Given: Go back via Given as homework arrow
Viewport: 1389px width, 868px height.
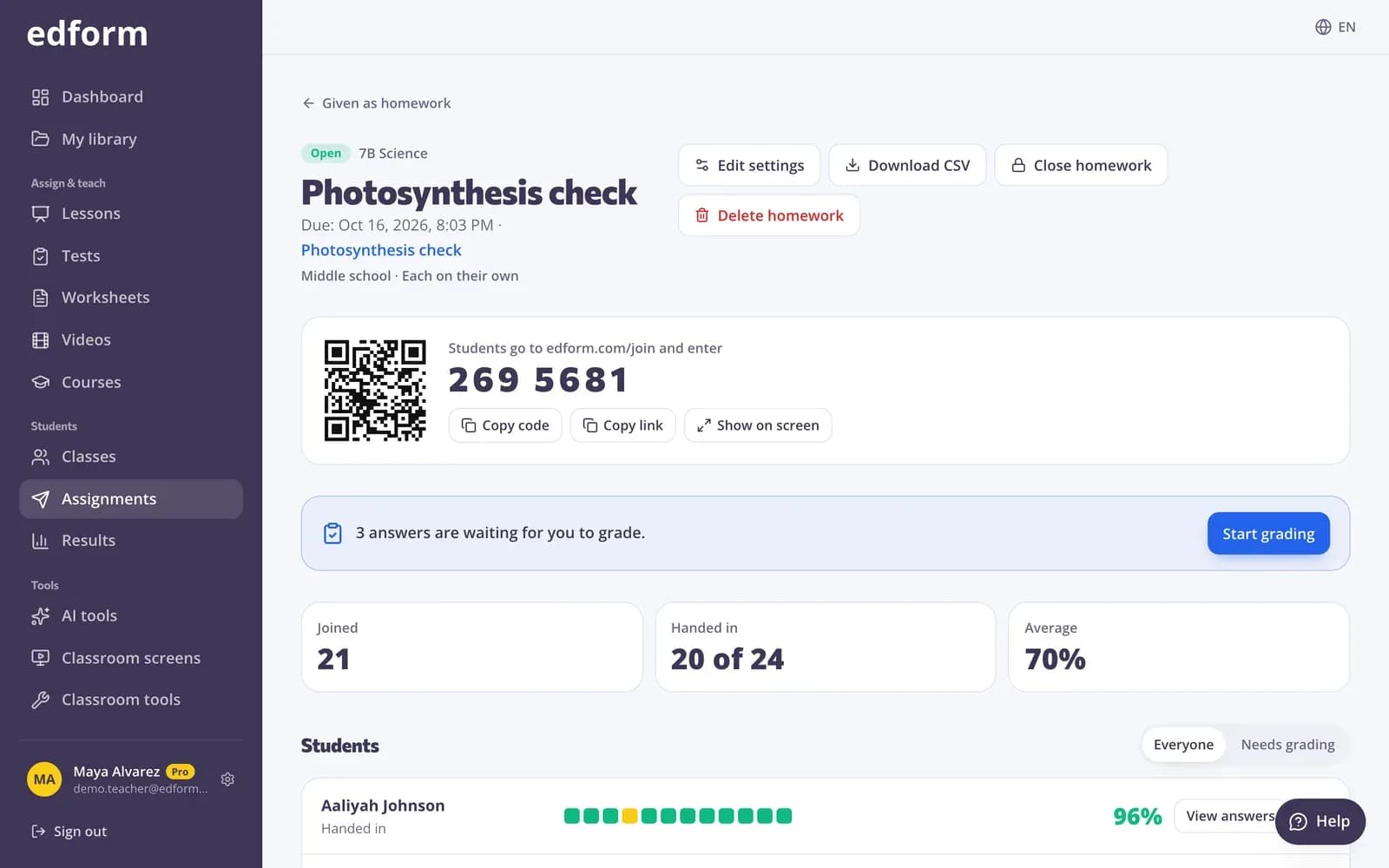Looking at the screenshot, I should click(376, 103).
